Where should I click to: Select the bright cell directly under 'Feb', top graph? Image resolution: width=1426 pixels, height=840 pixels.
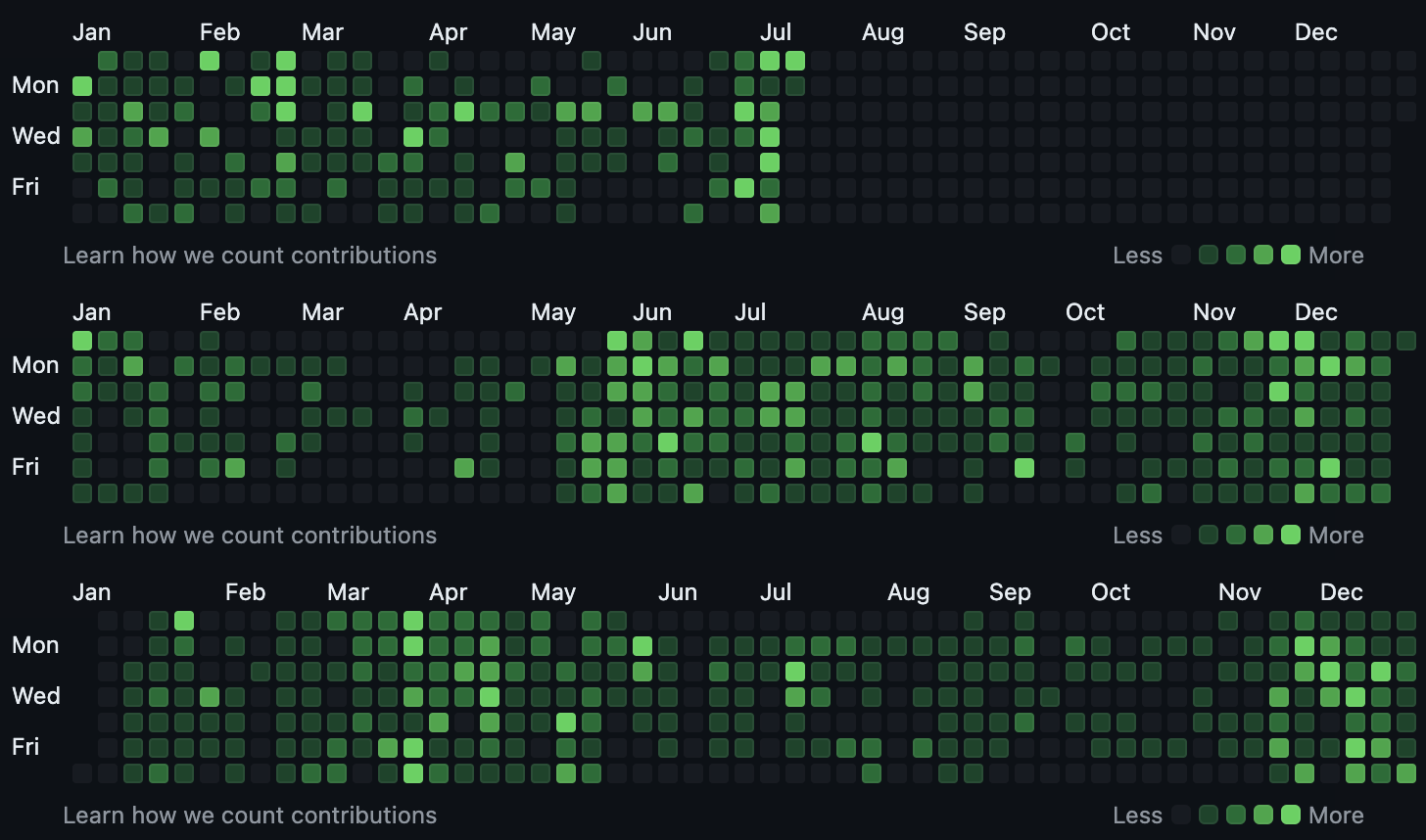click(x=210, y=61)
